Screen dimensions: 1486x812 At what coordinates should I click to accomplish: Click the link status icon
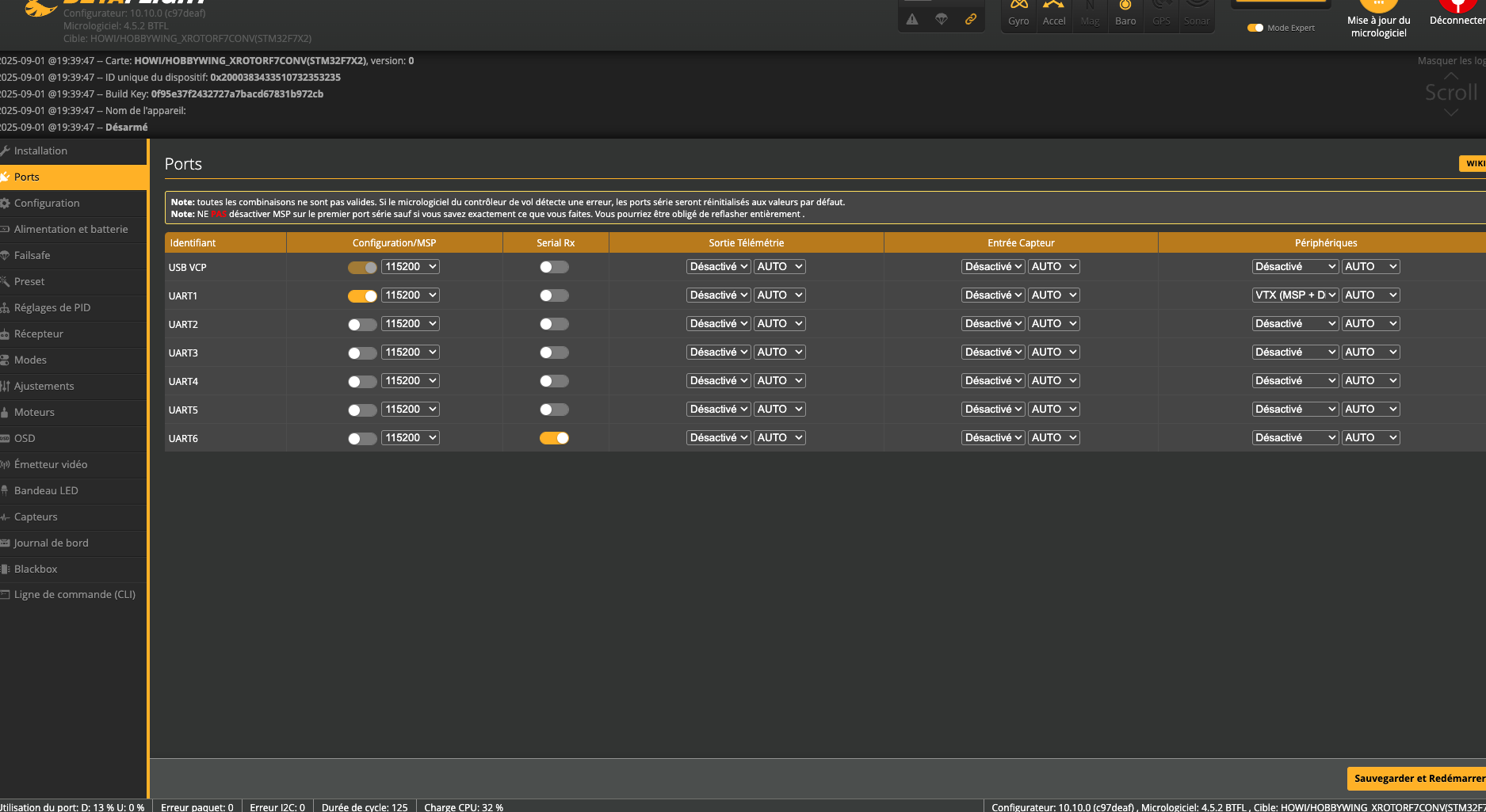(x=970, y=19)
